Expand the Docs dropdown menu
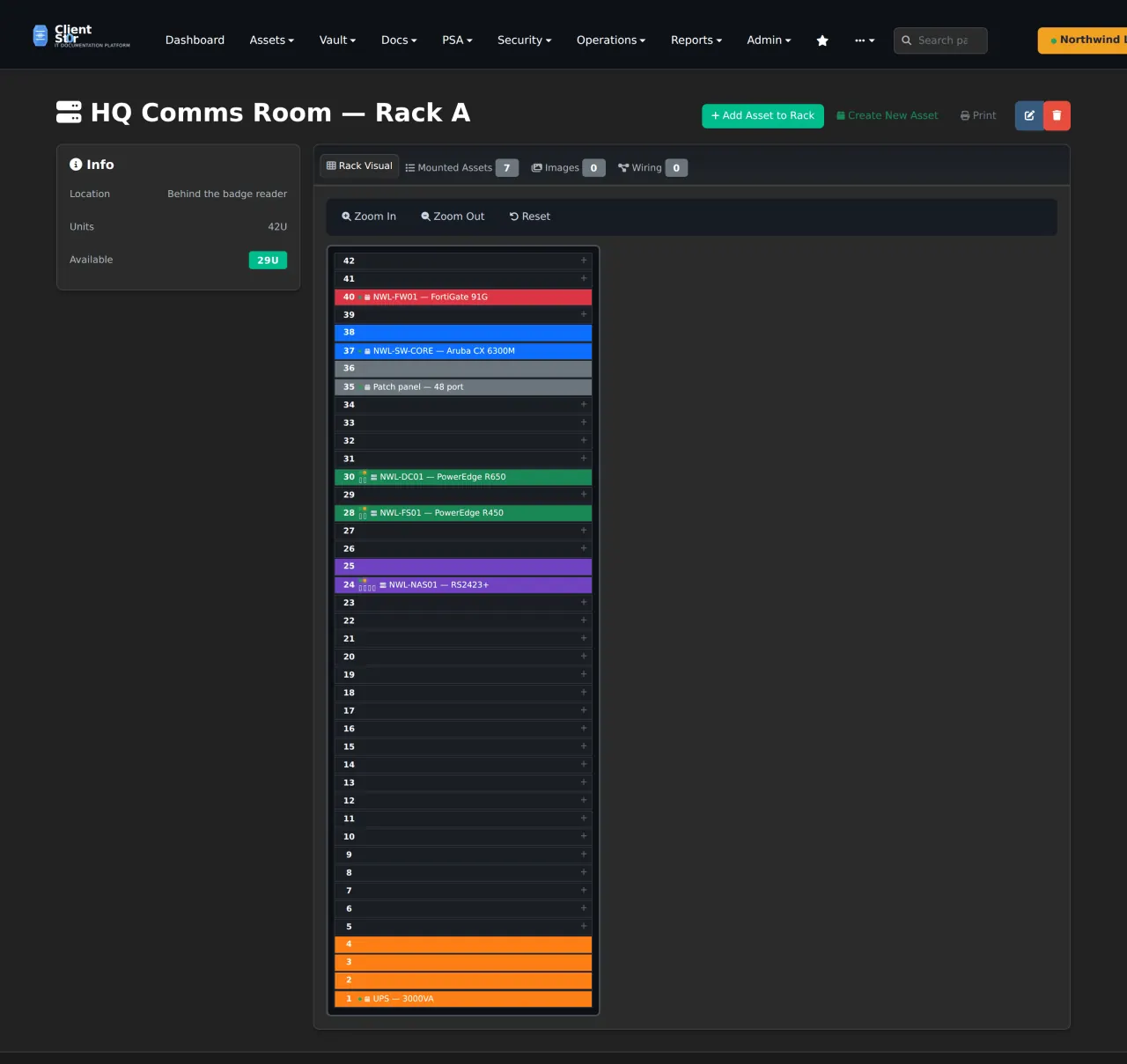The width and height of the screenshot is (1127, 1064). [x=399, y=40]
